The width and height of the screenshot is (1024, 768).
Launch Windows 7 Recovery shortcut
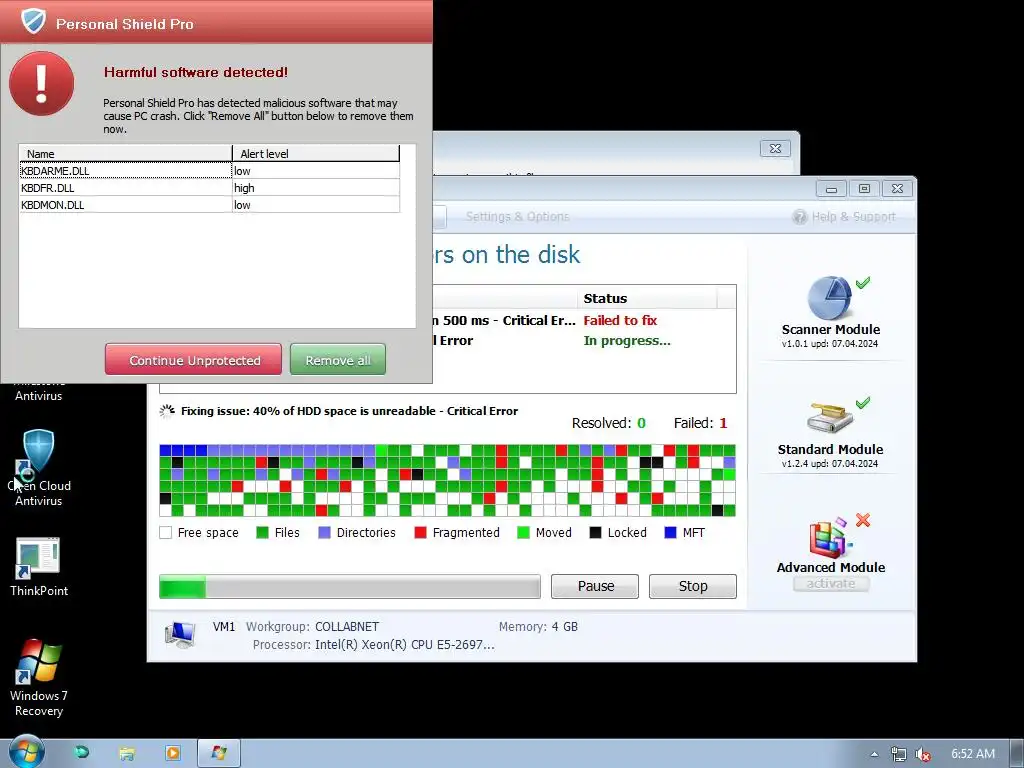(39, 678)
